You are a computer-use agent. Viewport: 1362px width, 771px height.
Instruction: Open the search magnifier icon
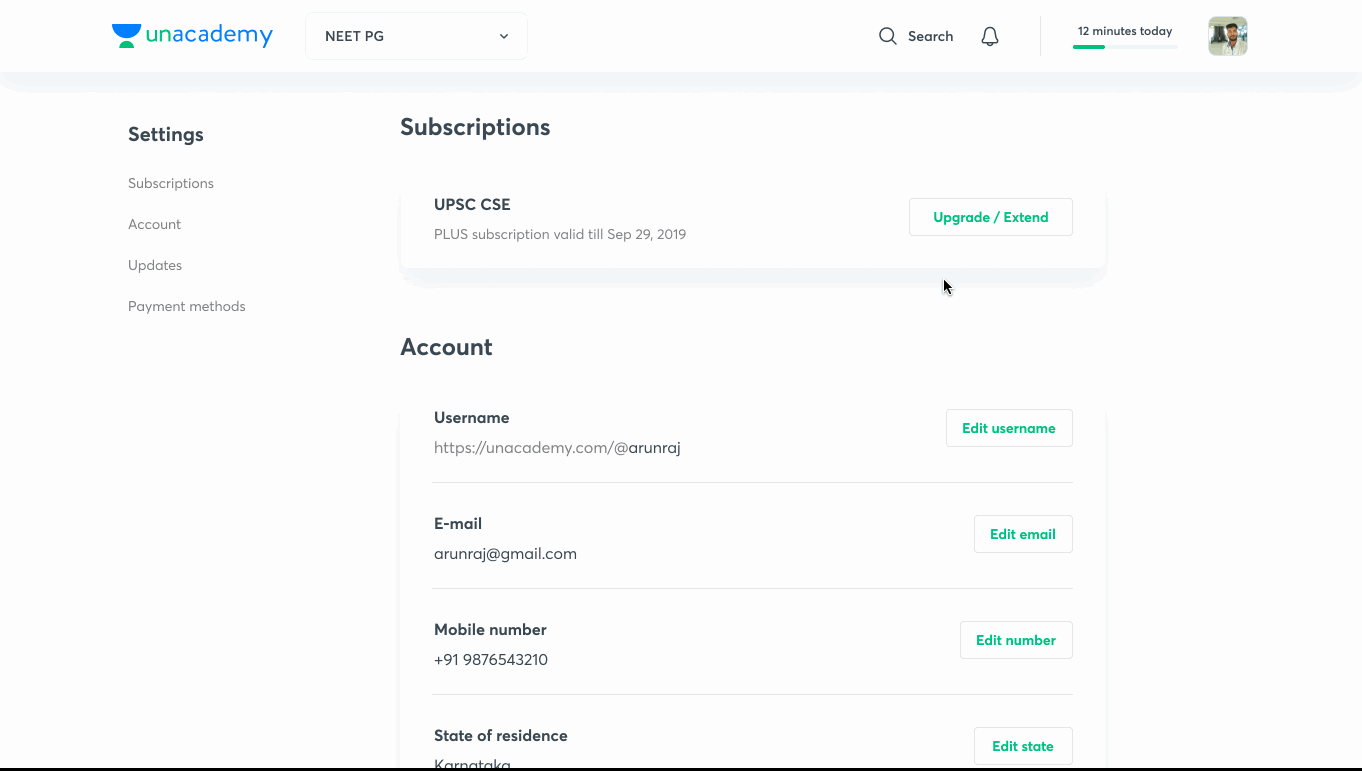887,36
